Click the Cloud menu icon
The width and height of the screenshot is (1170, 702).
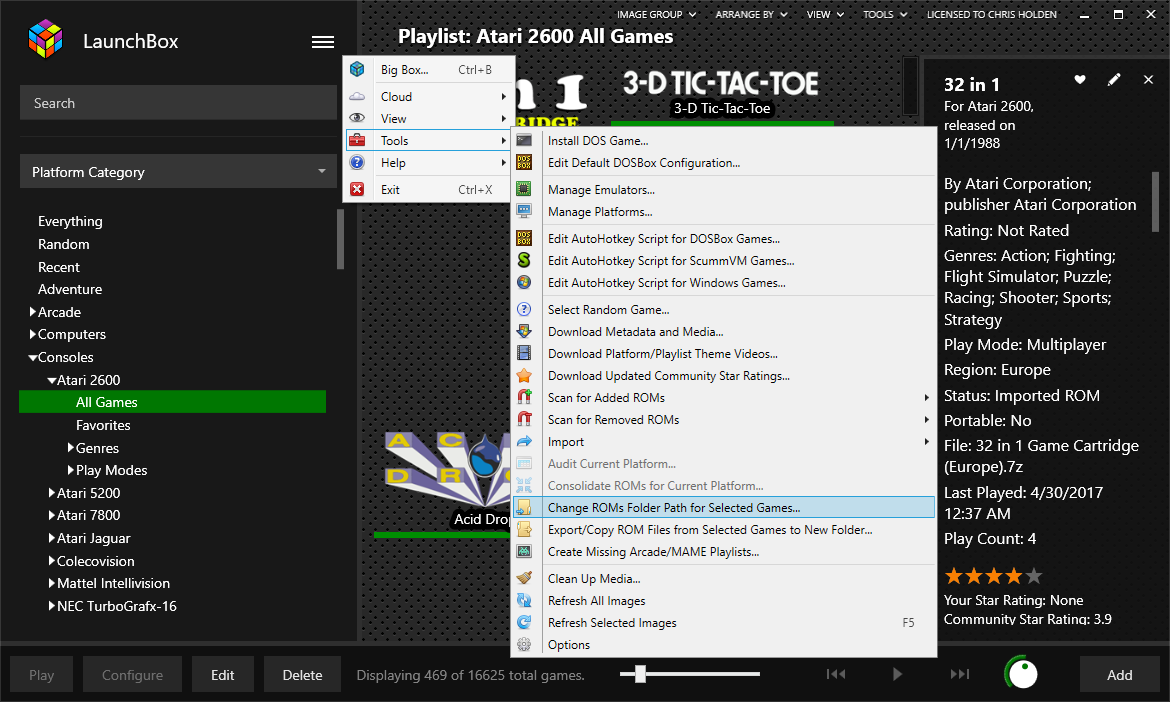click(x=357, y=96)
